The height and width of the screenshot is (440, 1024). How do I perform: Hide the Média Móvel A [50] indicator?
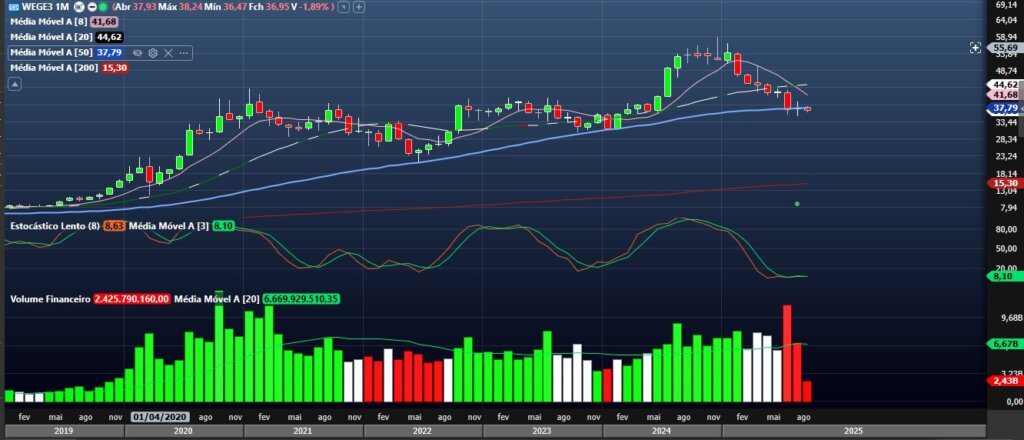136,52
